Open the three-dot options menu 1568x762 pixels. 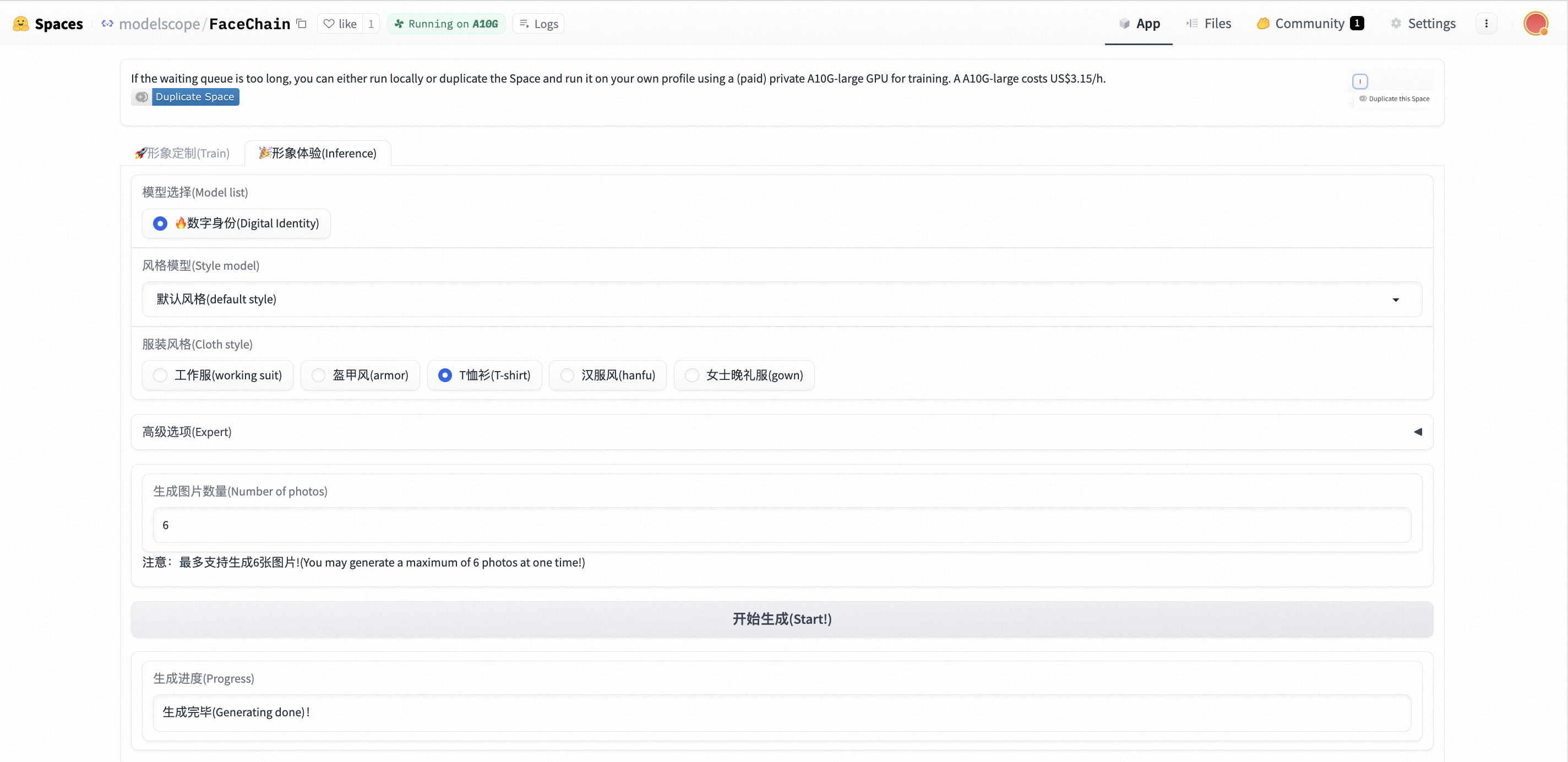click(1486, 24)
